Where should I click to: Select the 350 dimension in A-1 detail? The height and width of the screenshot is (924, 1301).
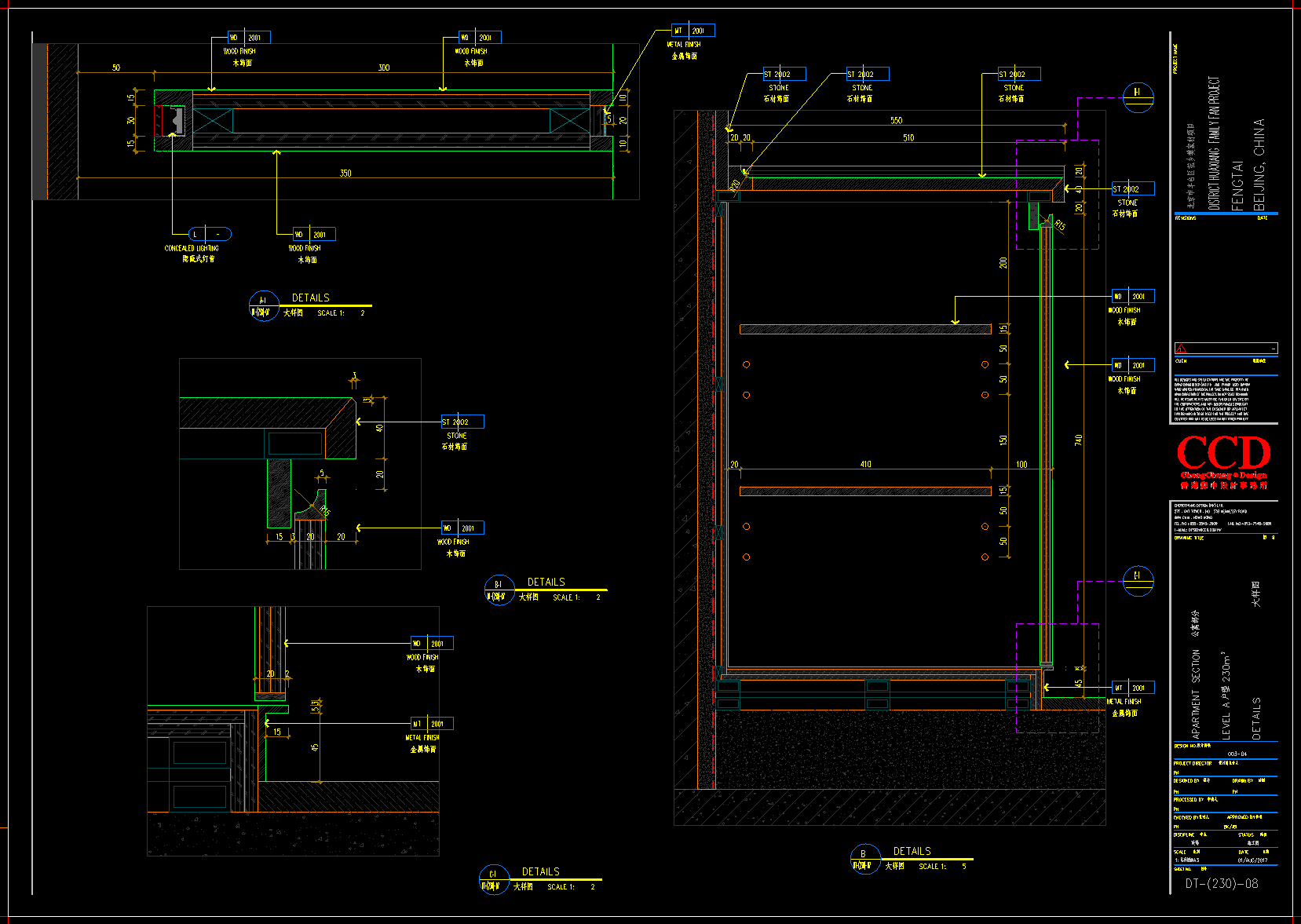345,173
